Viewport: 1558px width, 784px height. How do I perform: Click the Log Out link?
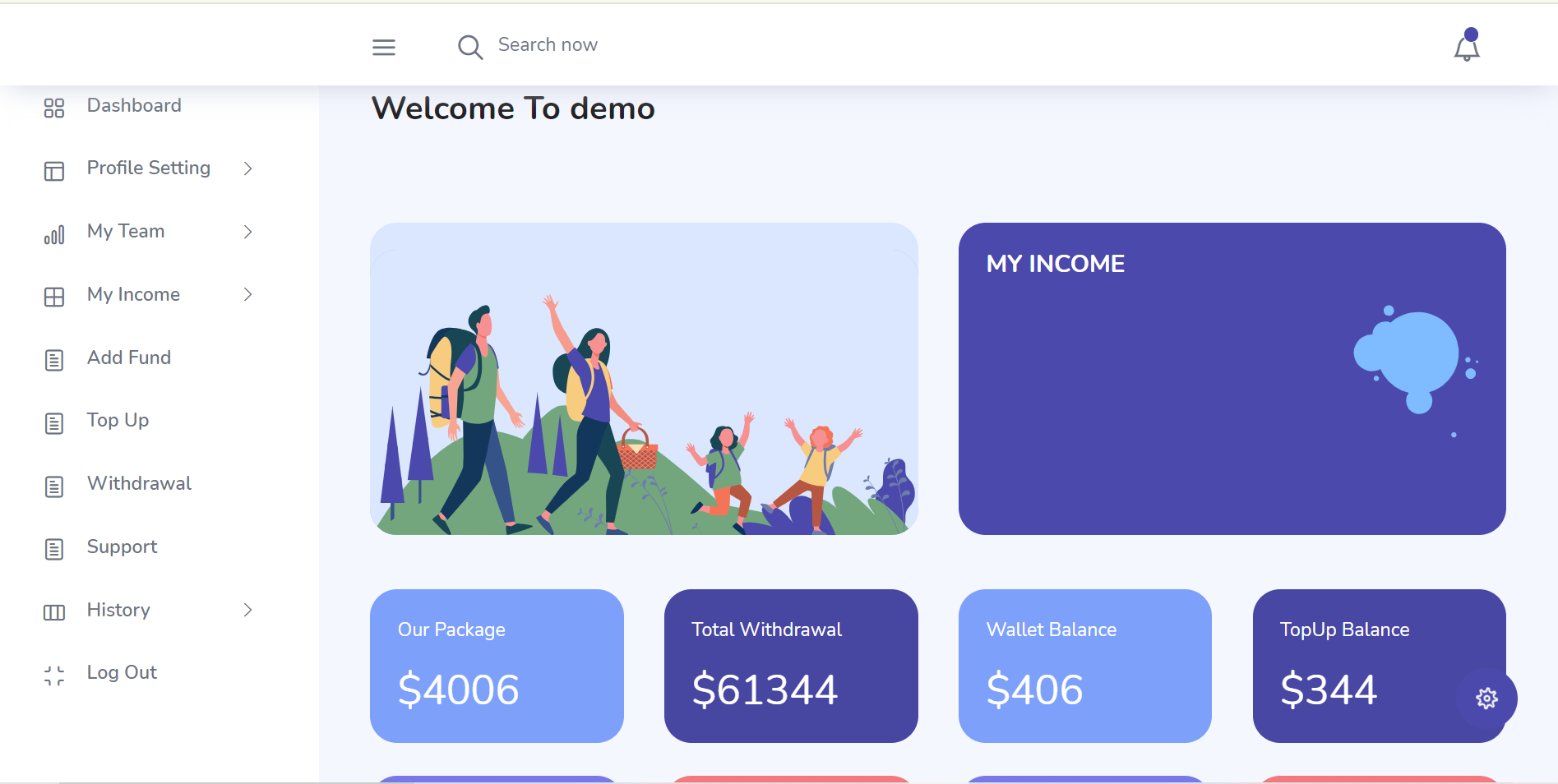[x=122, y=672]
